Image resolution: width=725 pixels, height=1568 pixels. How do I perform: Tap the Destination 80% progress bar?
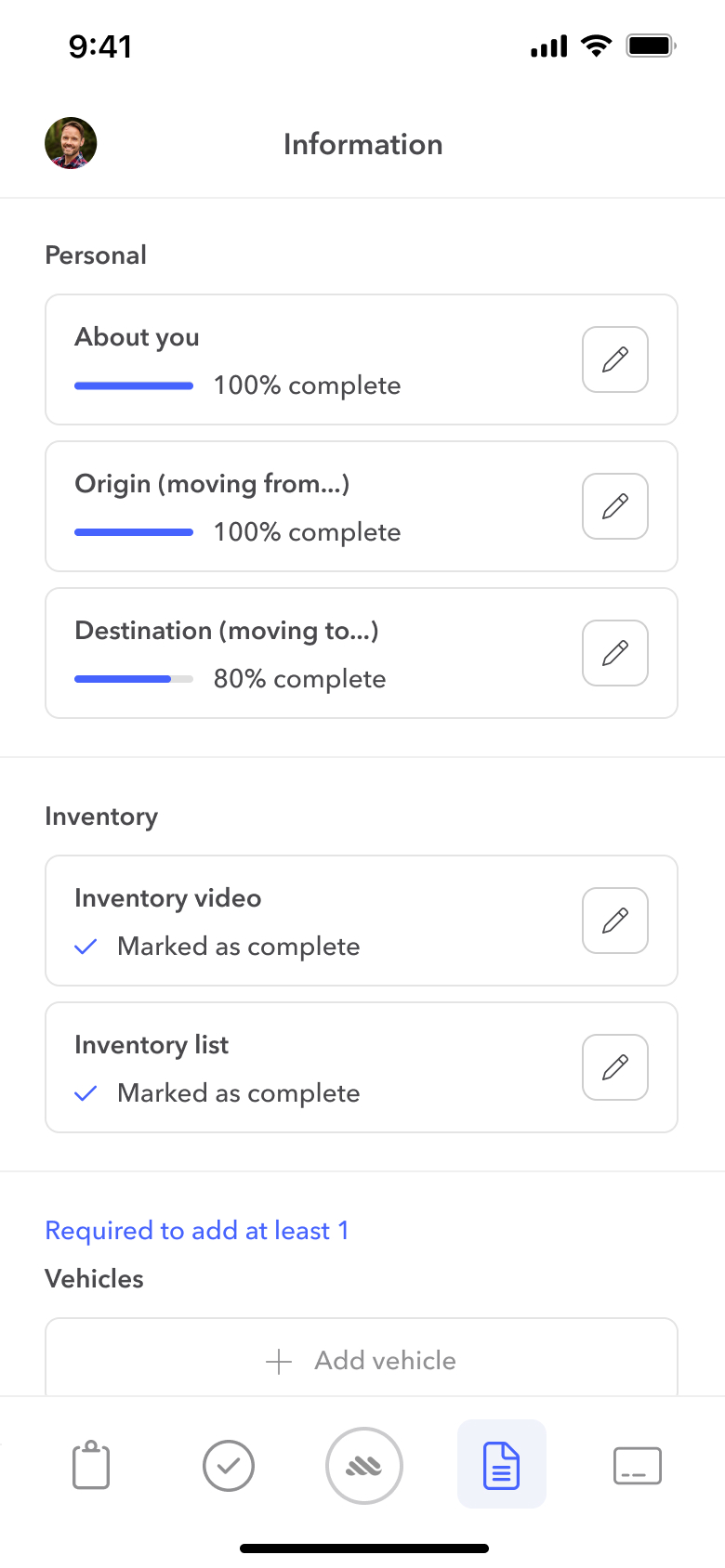pyautogui.click(x=134, y=679)
